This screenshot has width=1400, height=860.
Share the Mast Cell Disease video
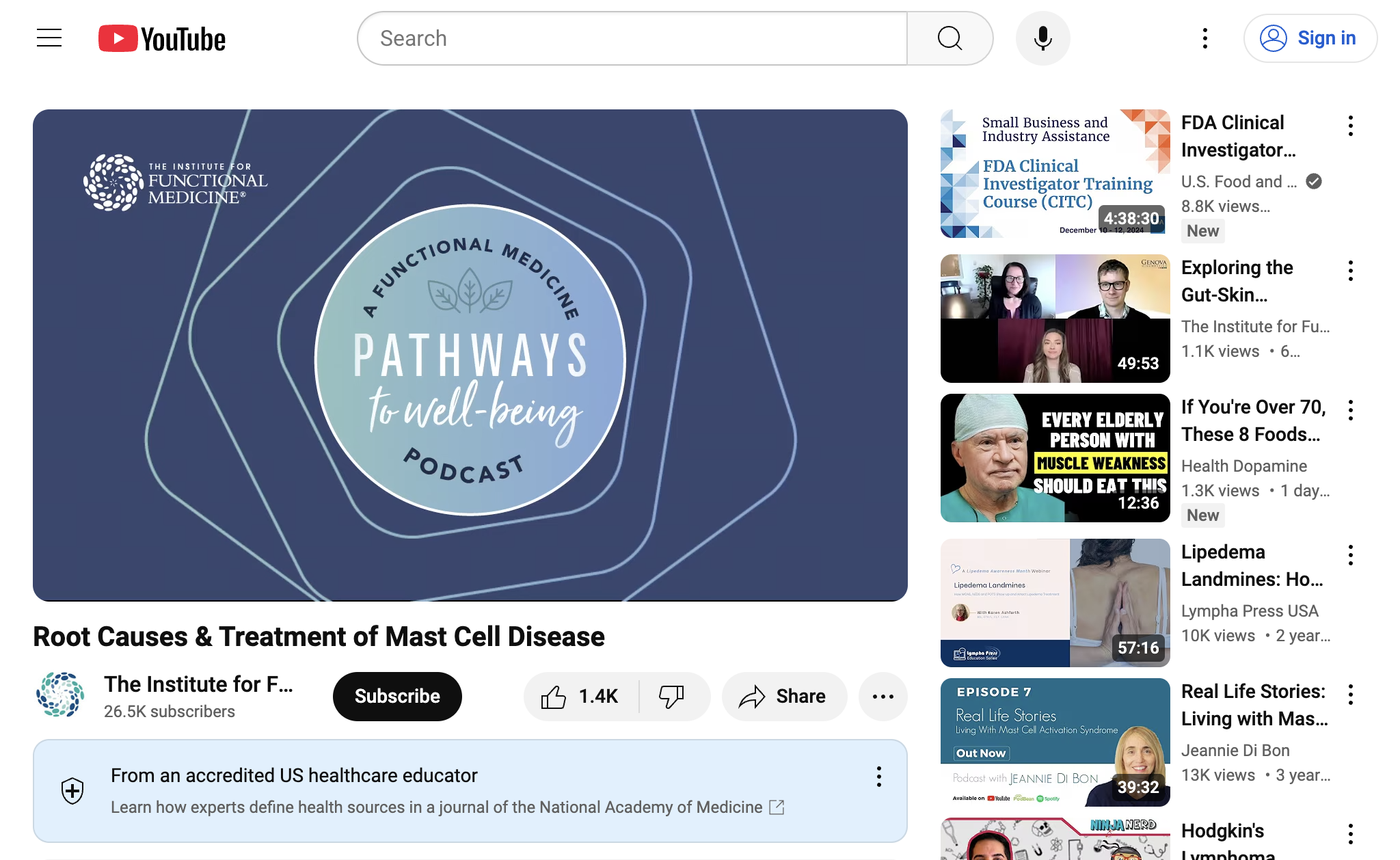784,697
